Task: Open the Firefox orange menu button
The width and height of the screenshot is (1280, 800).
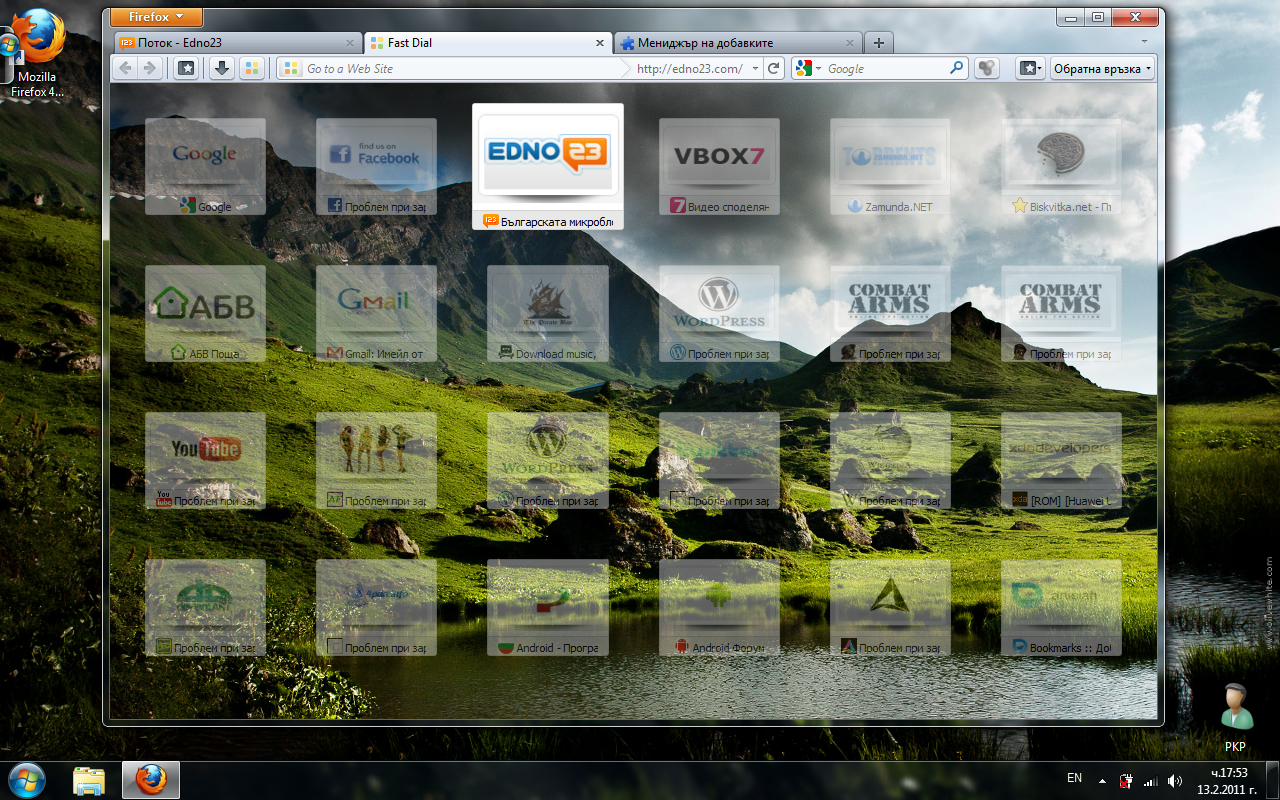Action: [156, 17]
